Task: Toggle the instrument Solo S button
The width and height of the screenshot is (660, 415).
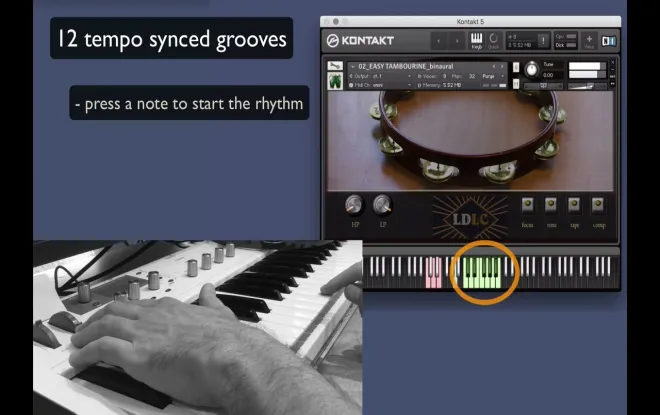Action: (516, 67)
